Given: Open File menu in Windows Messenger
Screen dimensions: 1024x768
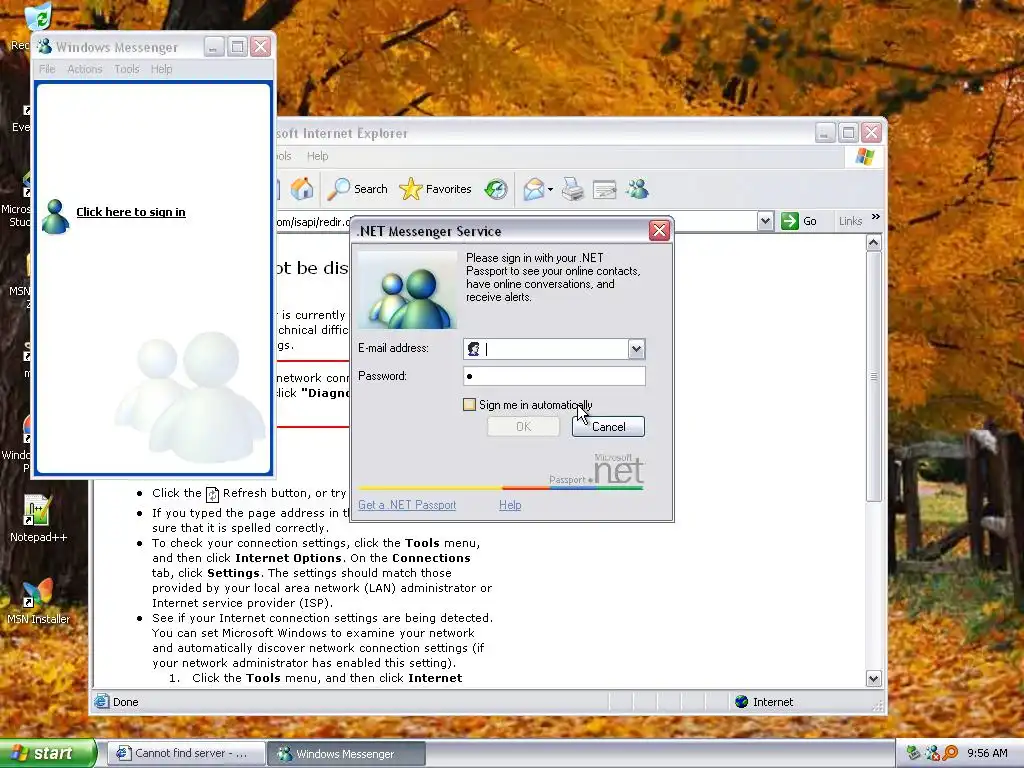Looking at the screenshot, I should click(x=47, y=69).
